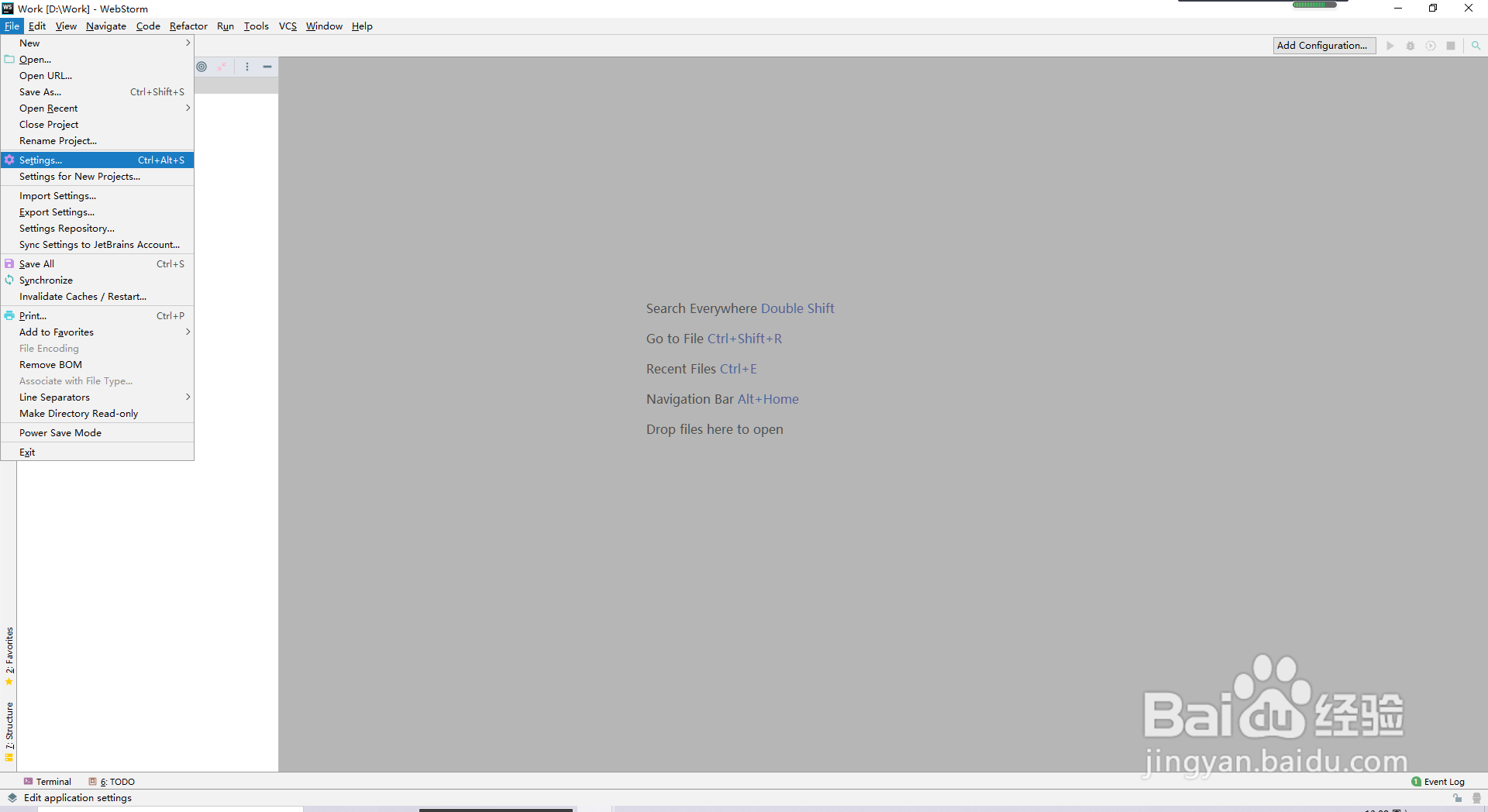Click the printer icon beside Print...
1488x812 pixels.
click(9, 316)
